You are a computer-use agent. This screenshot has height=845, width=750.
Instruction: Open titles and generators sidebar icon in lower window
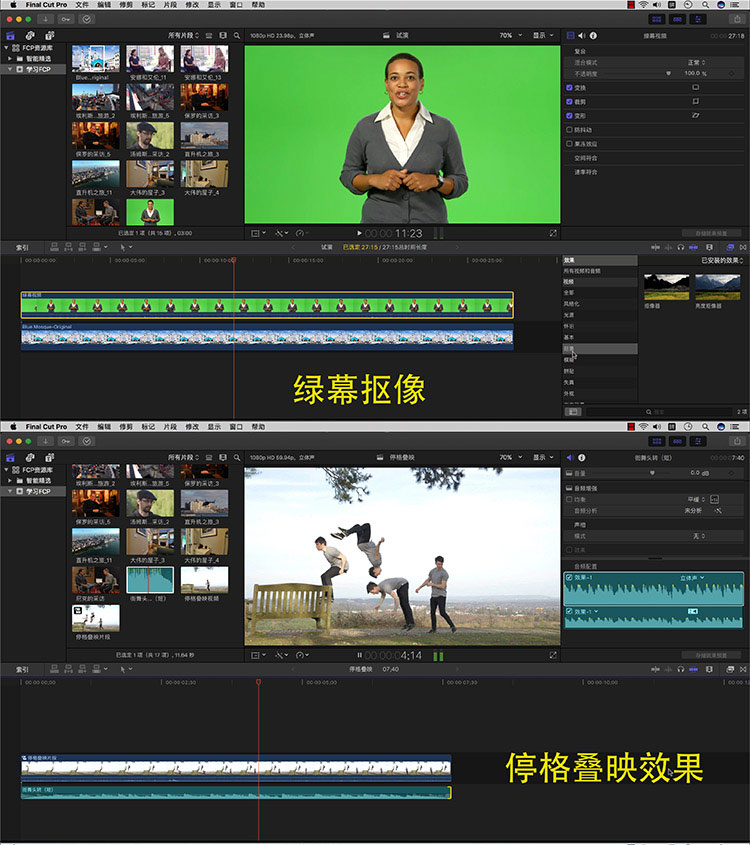(49, 458)
